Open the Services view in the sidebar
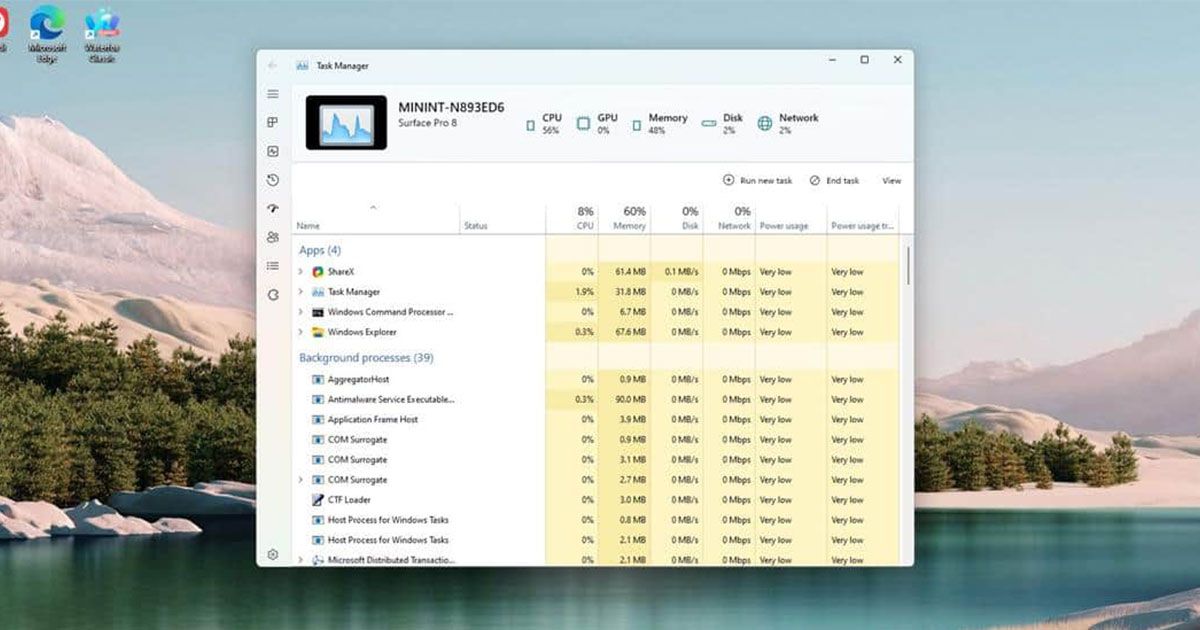1200x630 pixels. [x=272, y=293]
